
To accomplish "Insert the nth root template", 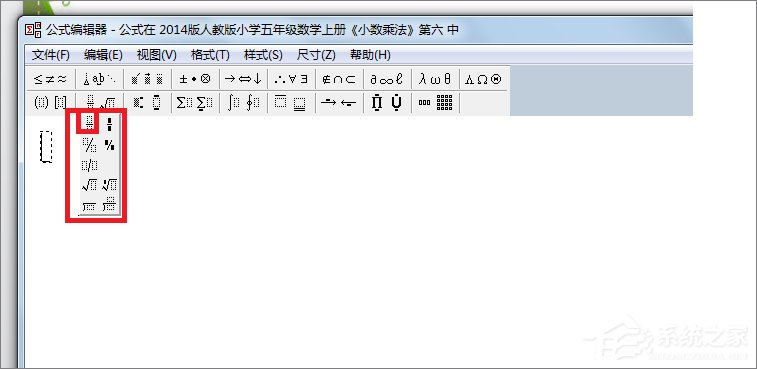I will pos(110,185).
